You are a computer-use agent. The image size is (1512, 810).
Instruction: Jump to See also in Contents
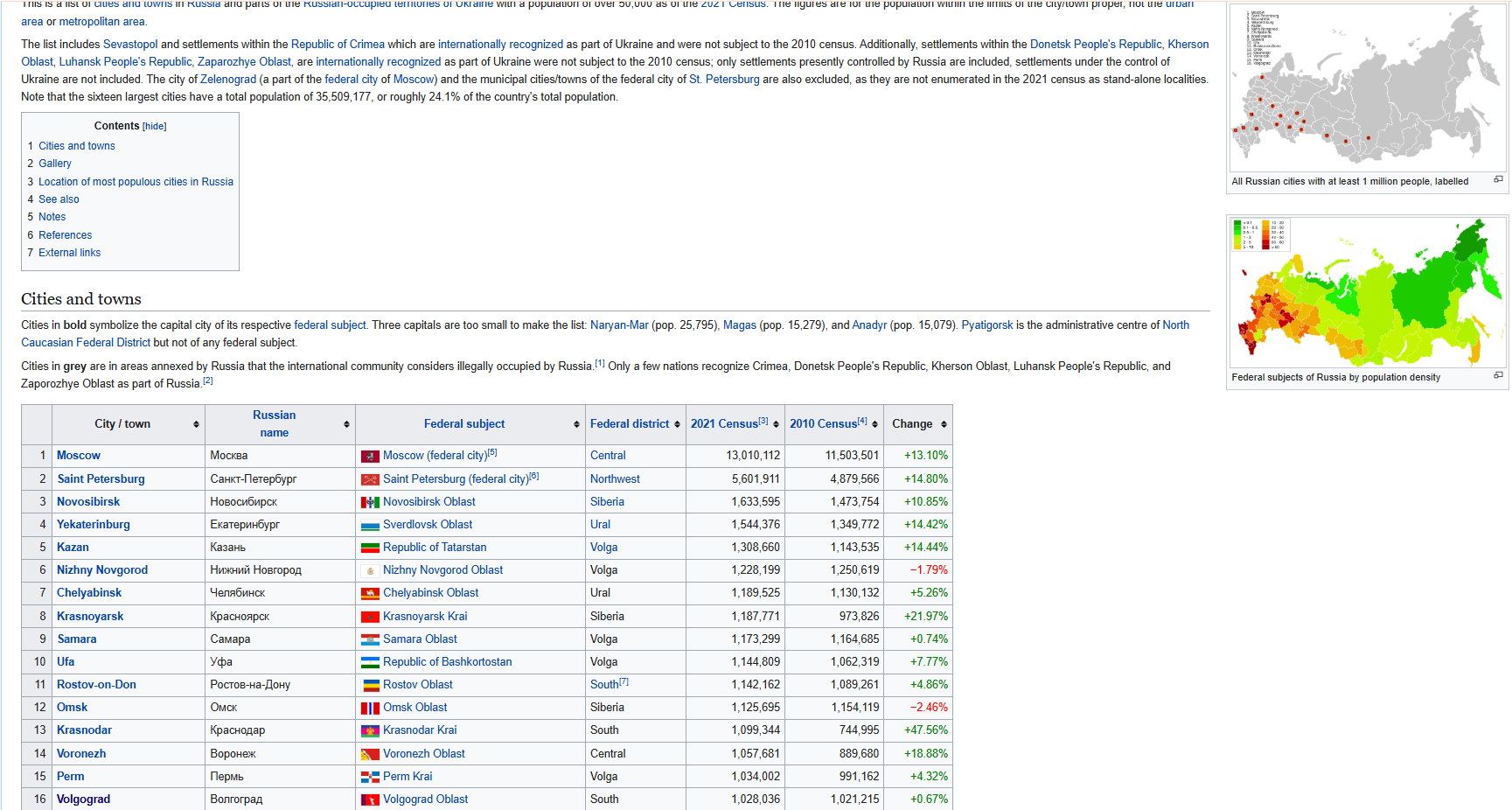coord(59,199)
